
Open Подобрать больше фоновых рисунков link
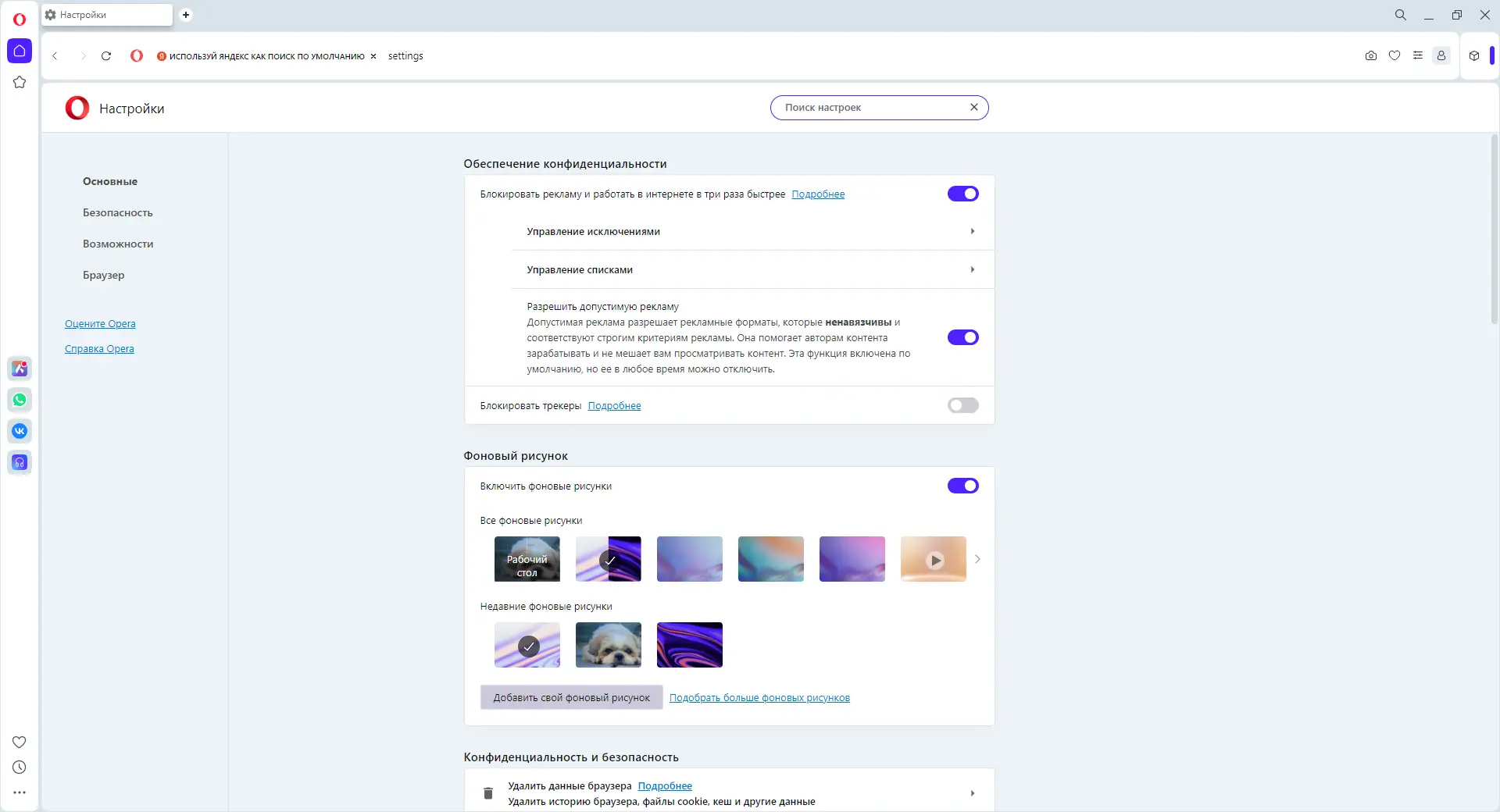[x=759, y=698]
